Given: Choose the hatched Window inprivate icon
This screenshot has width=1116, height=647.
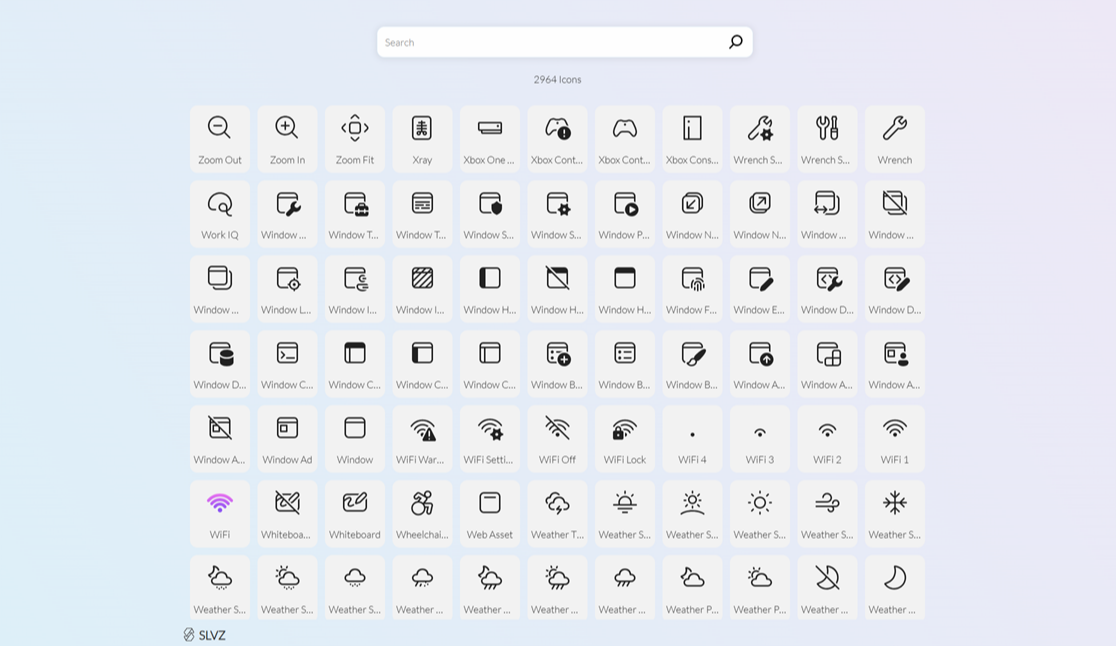Looking at the screenshot, I should [x=422, y=289].
